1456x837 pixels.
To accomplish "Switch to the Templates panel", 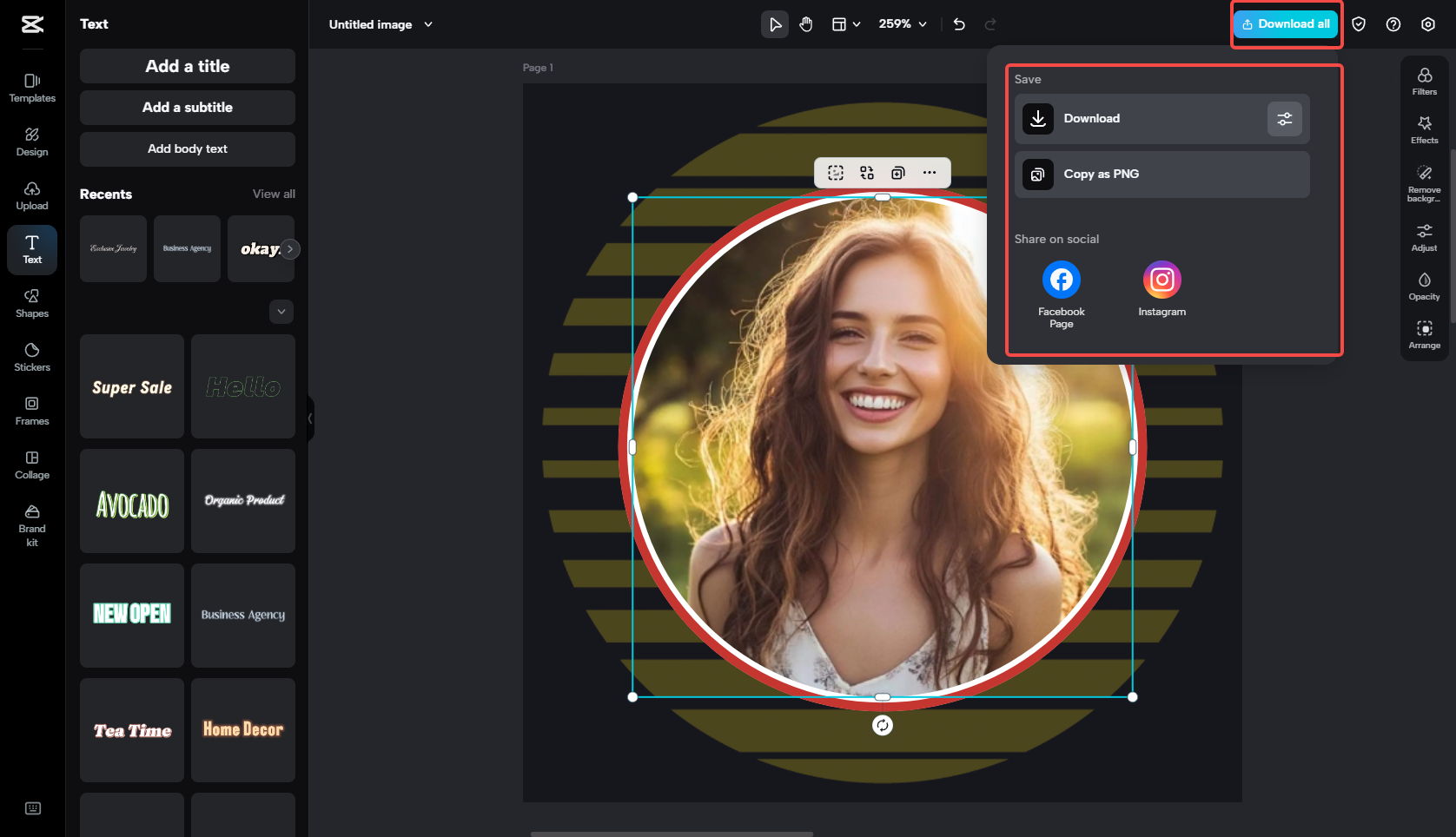I will tap(31, 87).
